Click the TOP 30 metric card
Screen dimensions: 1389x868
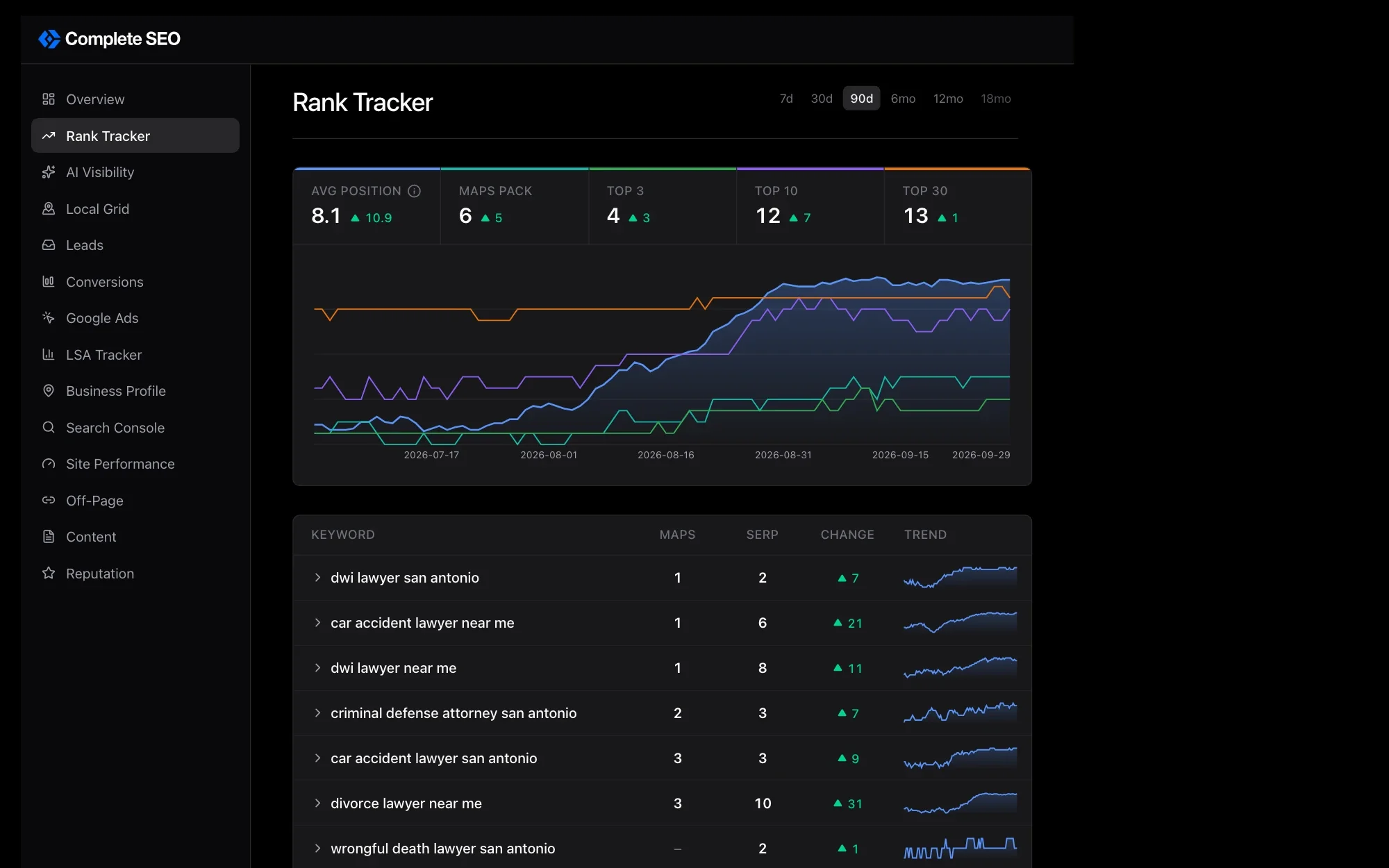(x=958, y=206)
